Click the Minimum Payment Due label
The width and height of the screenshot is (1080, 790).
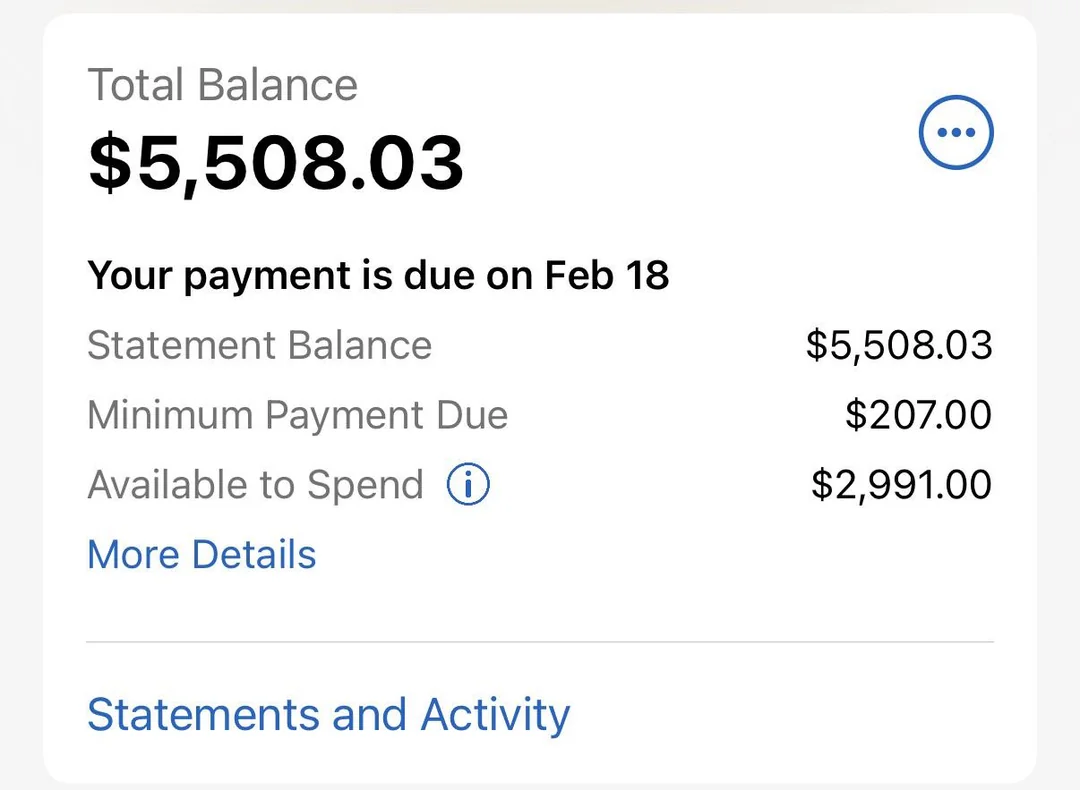[x=297, y=415]
